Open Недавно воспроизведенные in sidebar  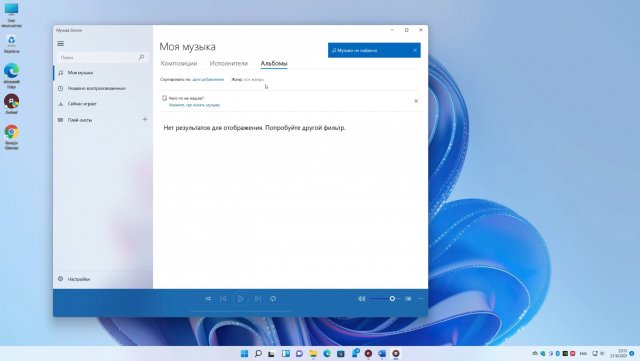coord(103,88)
